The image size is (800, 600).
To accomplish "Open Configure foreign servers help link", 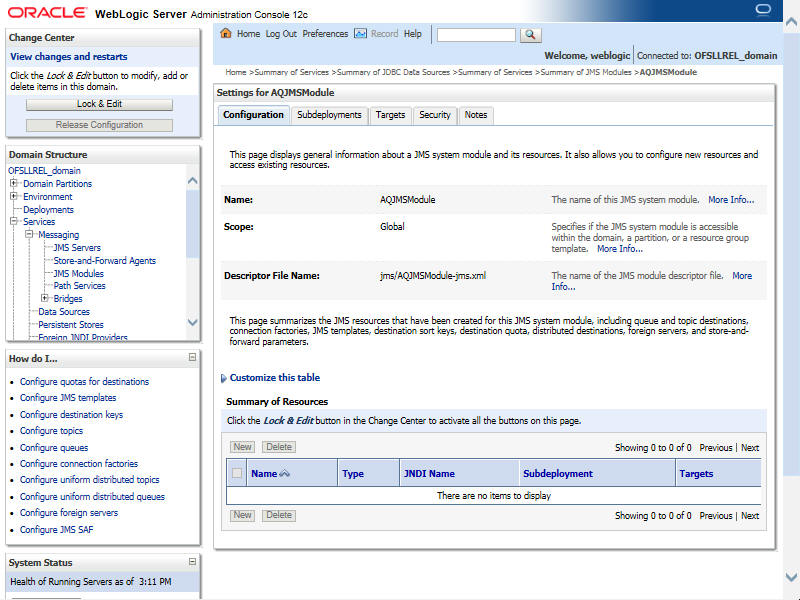I will point(69,513).
